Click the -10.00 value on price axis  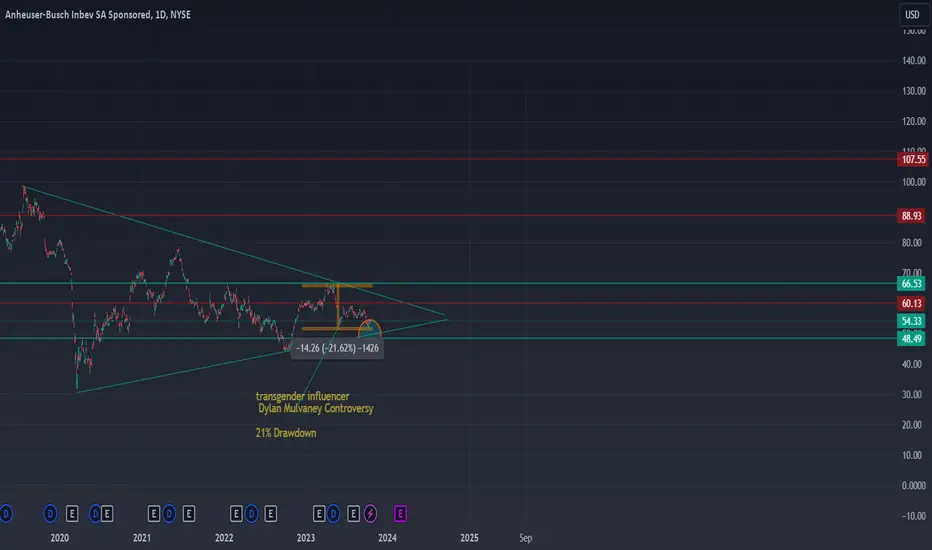point(914,516)
